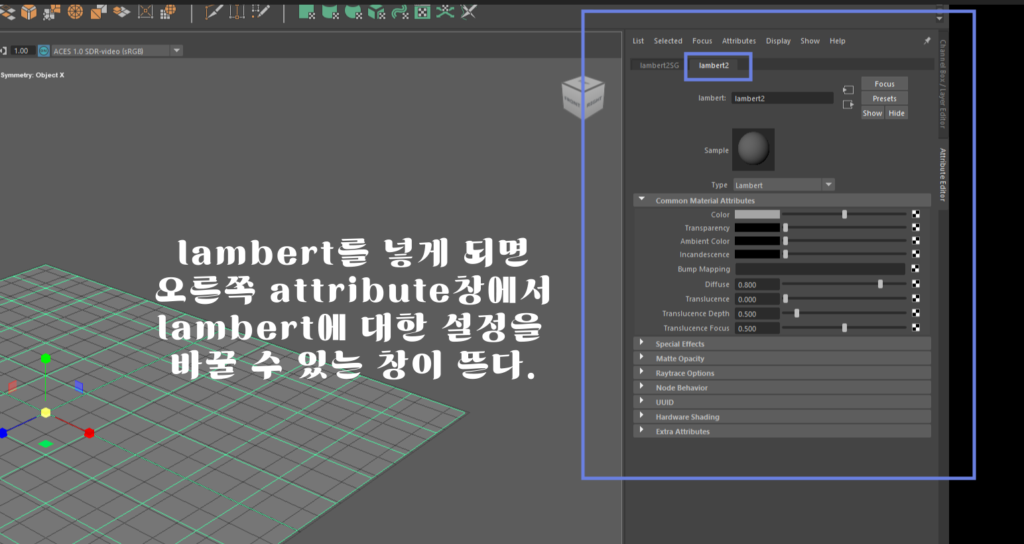Expand the Raytrace Options section
Image resolution: width=1024 pixels, height=544 pixels.
click(782, 373)
